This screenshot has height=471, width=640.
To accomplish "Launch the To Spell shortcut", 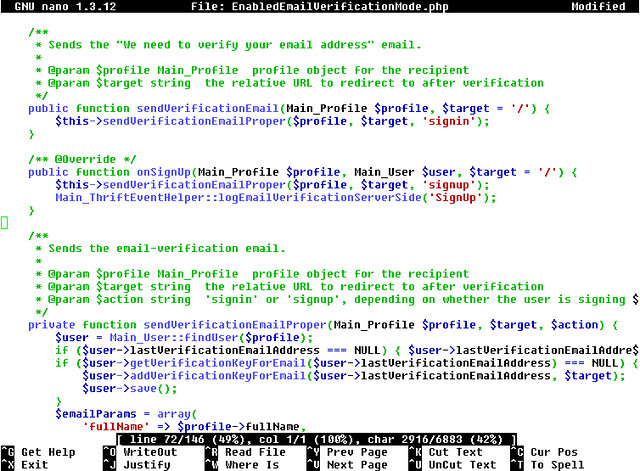I will pyautogui.click(x=557, y=465).
